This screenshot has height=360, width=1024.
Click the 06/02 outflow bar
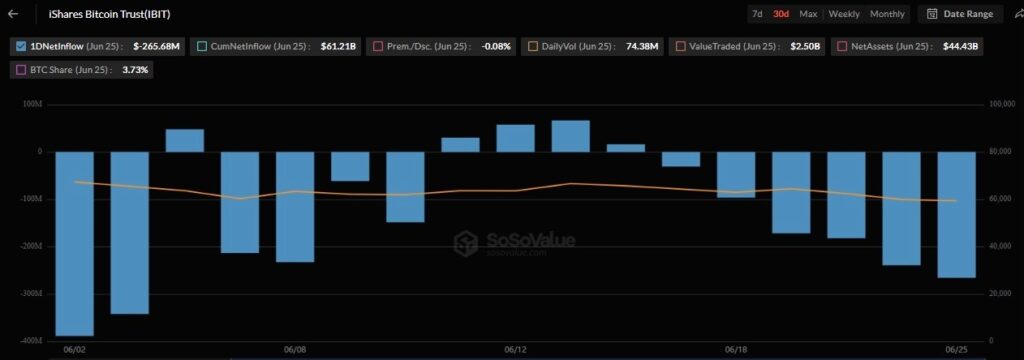pos(74,244)
